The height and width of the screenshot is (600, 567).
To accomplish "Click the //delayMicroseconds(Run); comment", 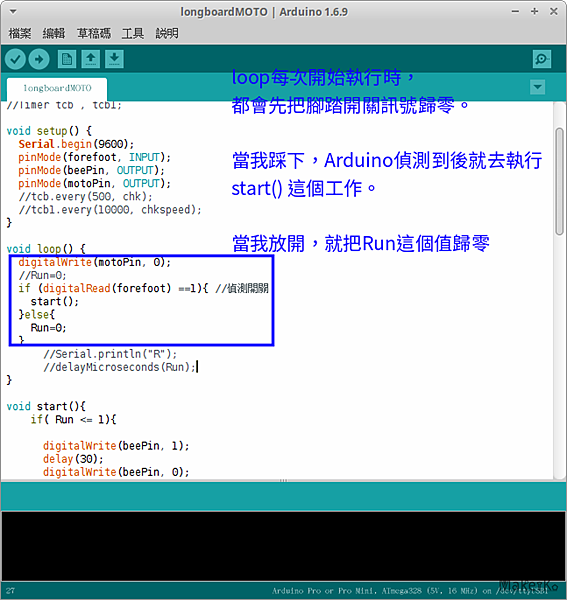I will click(x=119, y=367).
